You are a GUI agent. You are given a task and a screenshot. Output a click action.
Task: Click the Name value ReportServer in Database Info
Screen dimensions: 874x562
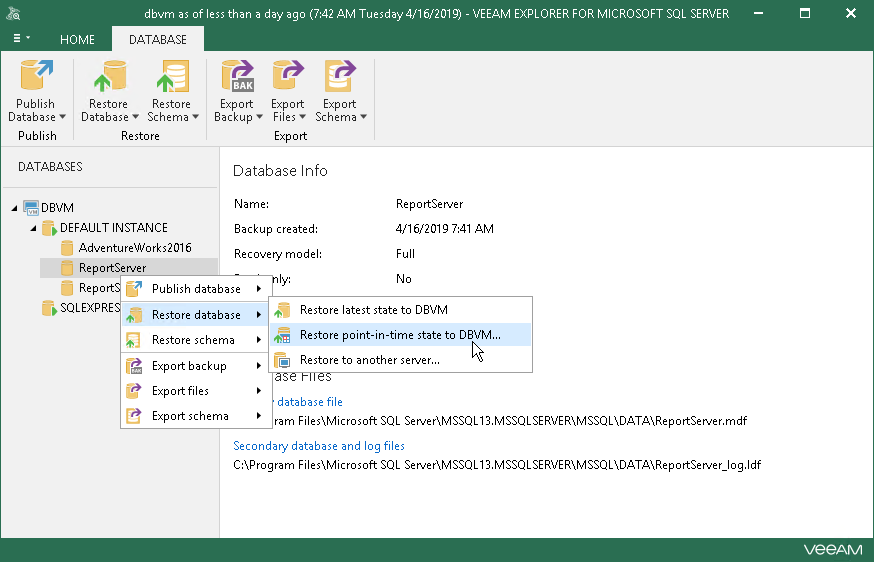coord(429,204)
